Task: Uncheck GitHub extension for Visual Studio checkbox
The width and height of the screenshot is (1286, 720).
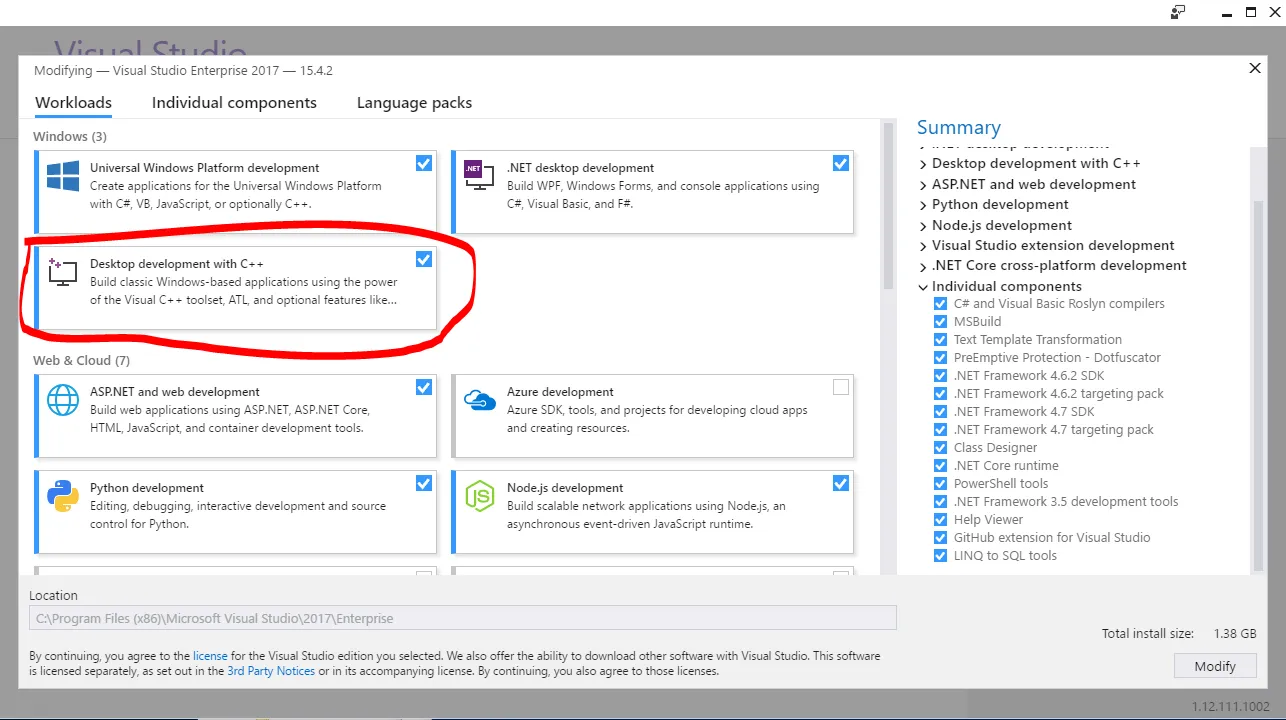Action: point(940,538)
